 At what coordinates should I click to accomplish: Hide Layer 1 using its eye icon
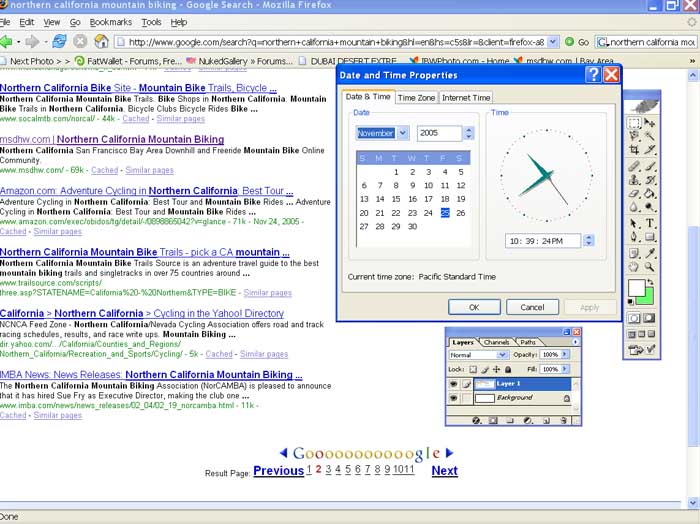(454, 384)
